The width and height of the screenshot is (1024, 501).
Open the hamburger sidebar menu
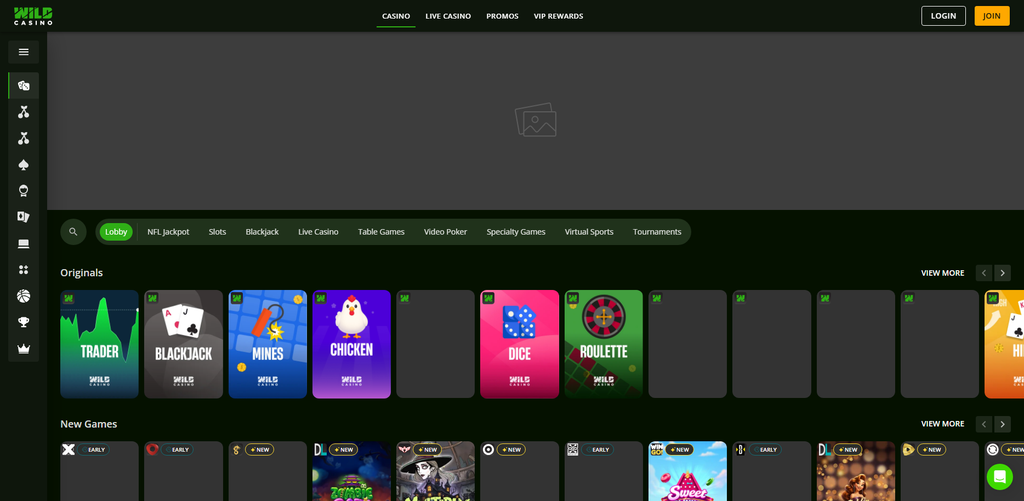(24, 52)
